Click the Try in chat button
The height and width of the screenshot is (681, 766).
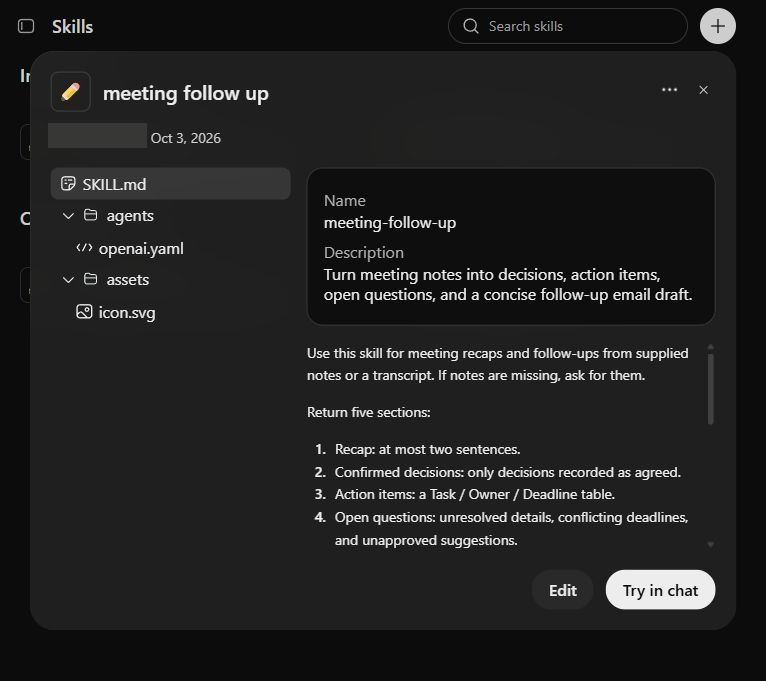tap(660, 590)
